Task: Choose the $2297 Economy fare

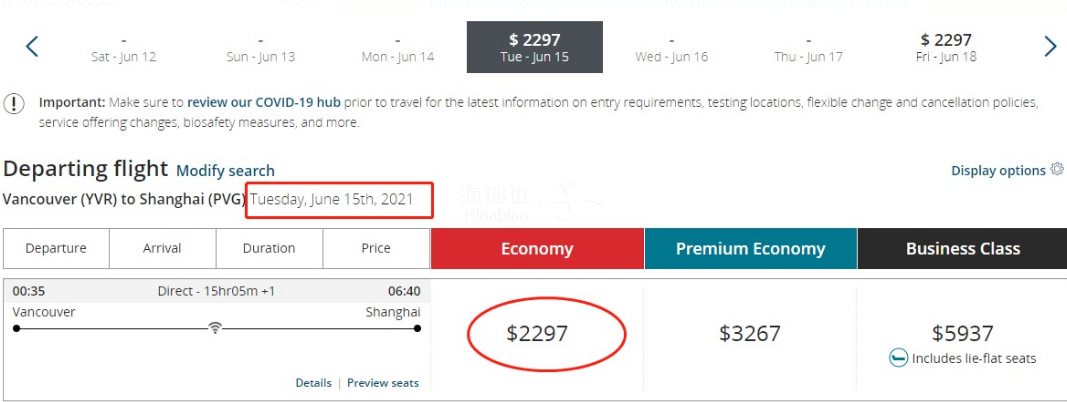Action: (x=537, y=333)
